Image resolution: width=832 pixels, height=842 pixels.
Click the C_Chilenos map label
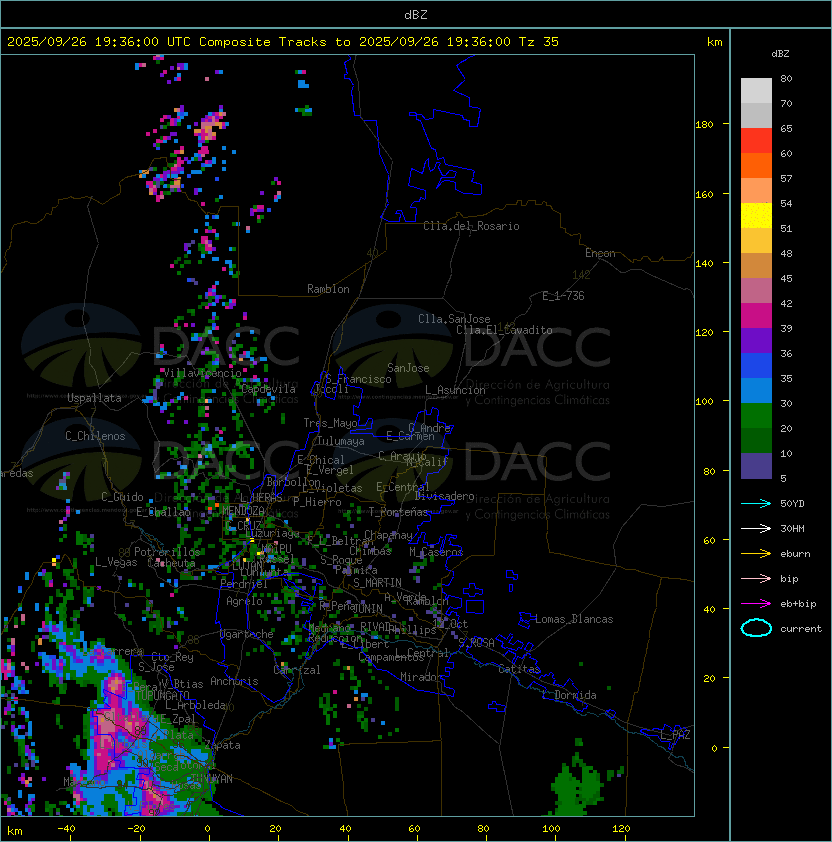point(95,436)
